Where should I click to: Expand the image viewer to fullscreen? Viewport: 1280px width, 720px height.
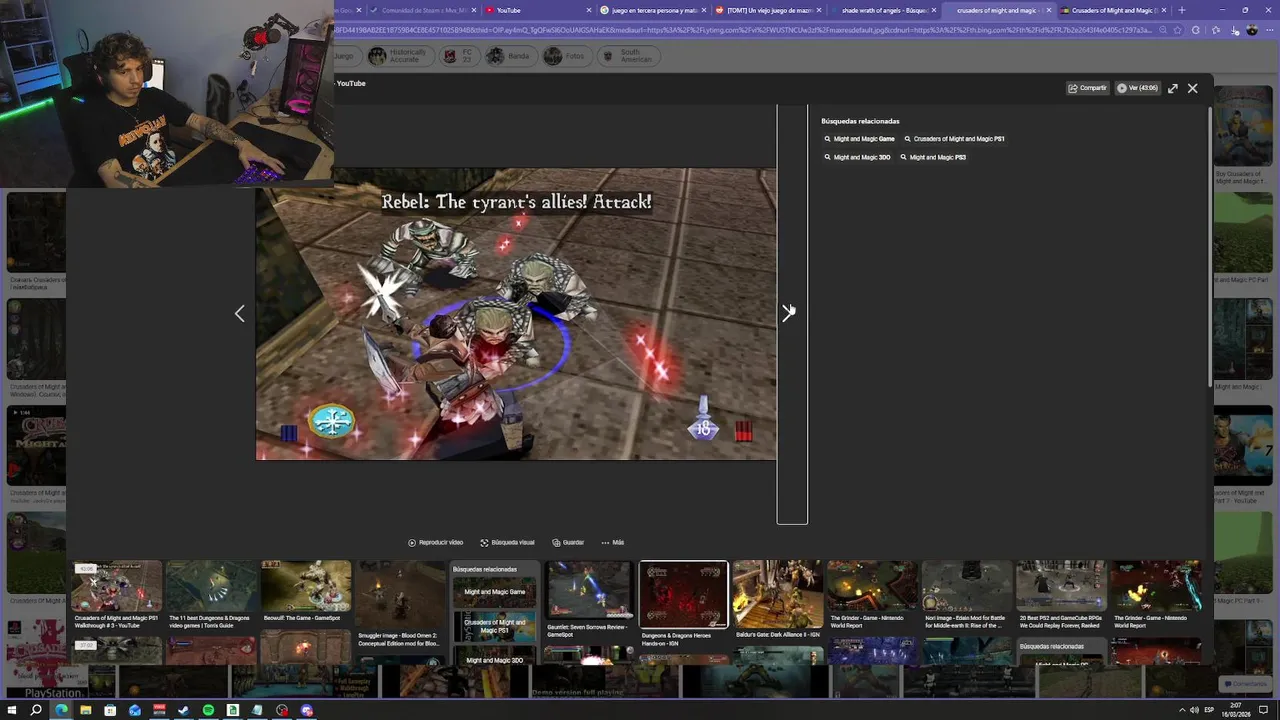point(1173,88)
